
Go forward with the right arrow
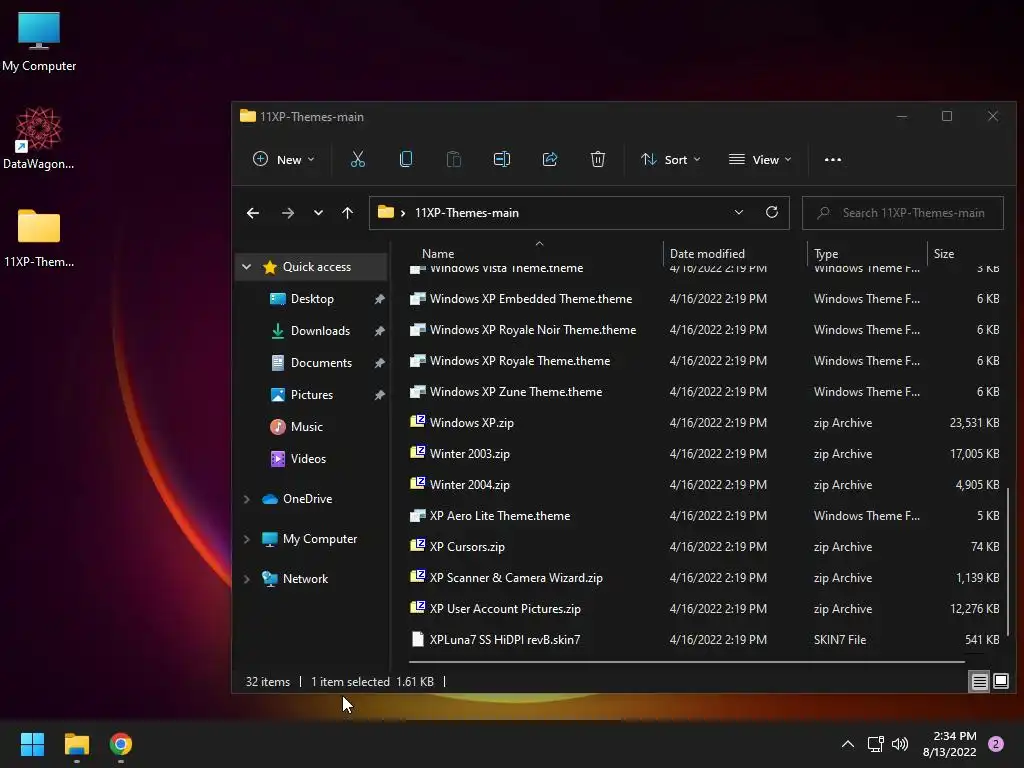pyautogui.click(x=287, y=213)
